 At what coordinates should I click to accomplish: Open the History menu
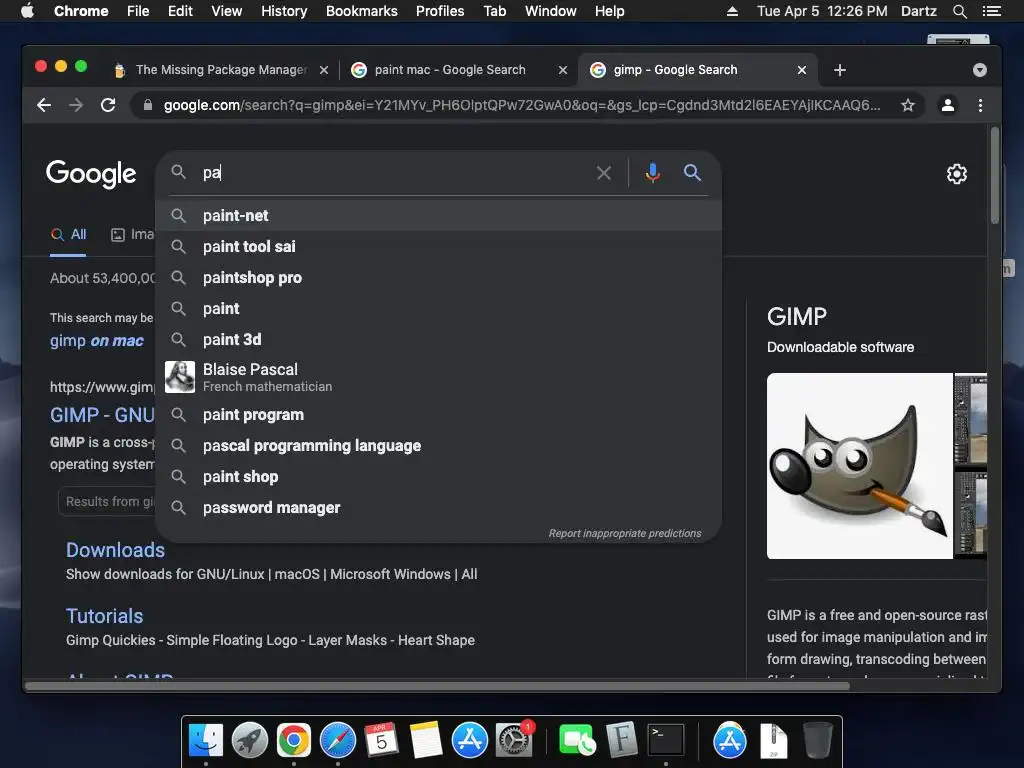click(x=284, y=11)
